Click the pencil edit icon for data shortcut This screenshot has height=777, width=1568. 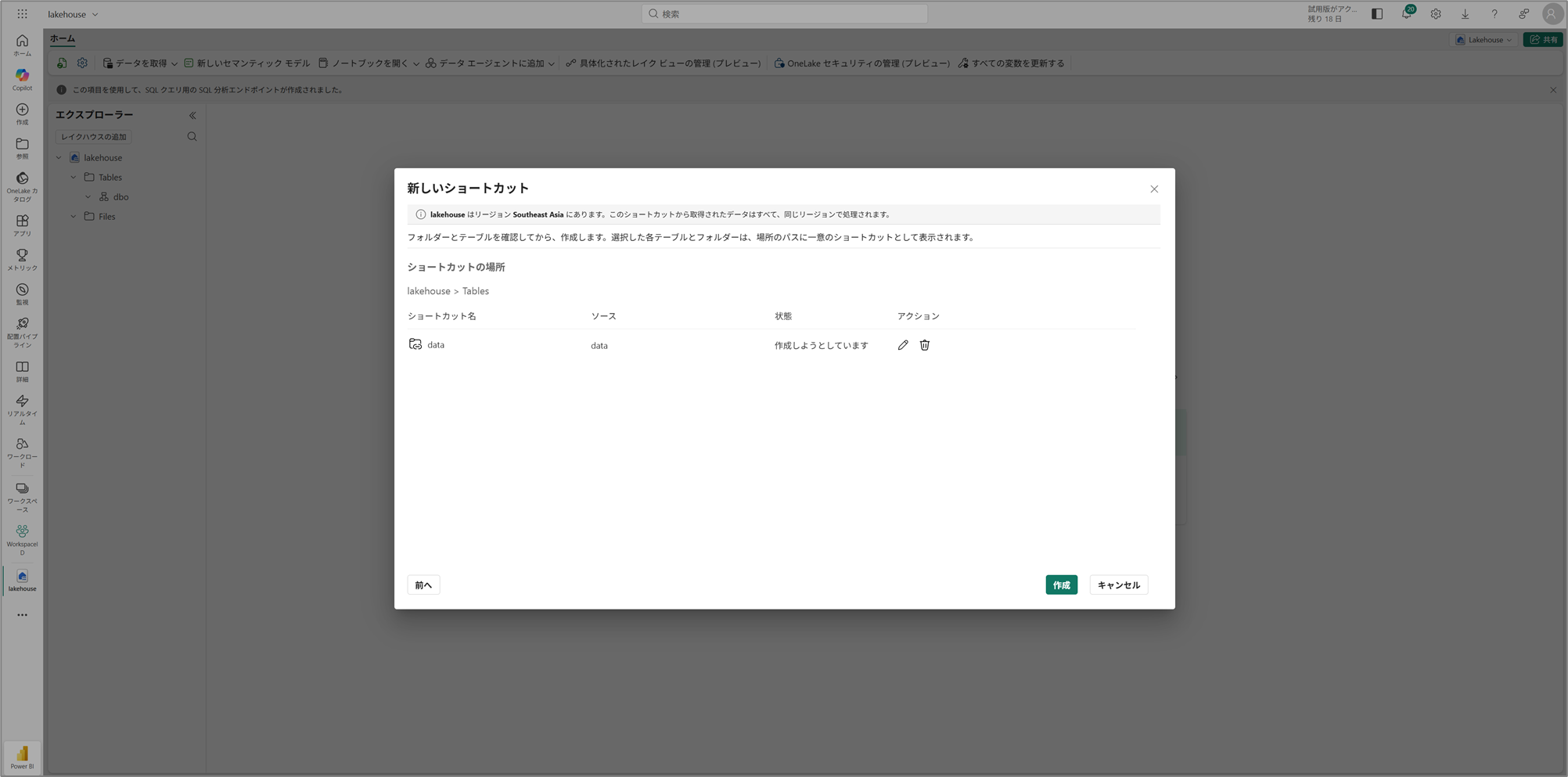(x=903, y=345)
